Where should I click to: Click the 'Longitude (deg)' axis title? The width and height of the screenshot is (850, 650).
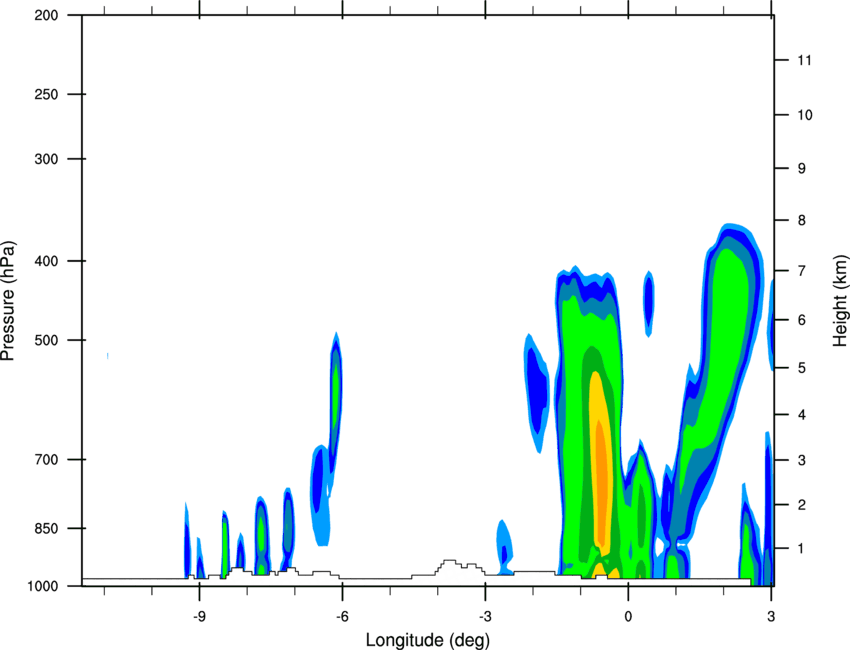428,640
